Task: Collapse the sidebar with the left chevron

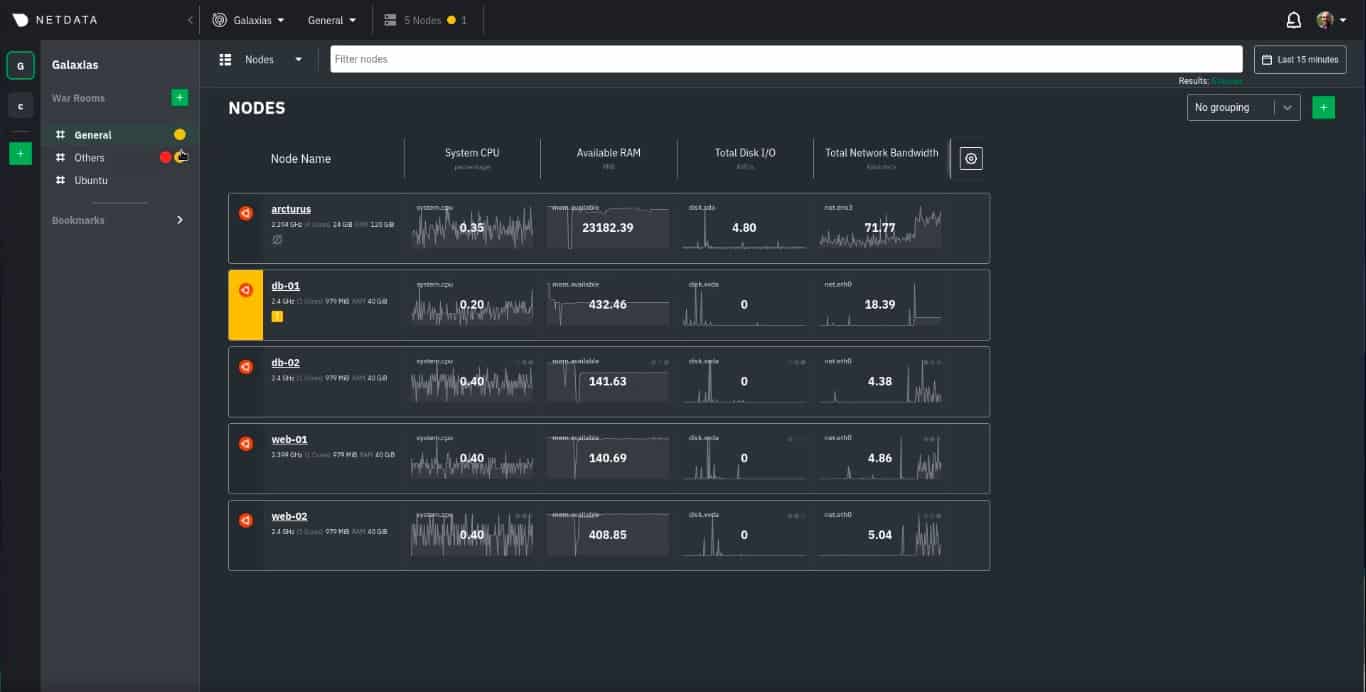Action: tap(190, 20)
